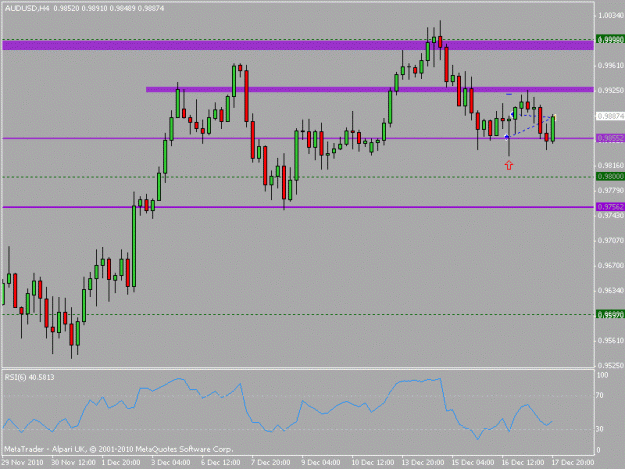Click the 0.95610 price scale value
The width and height of the screenshot is (625, 469).
611,340
